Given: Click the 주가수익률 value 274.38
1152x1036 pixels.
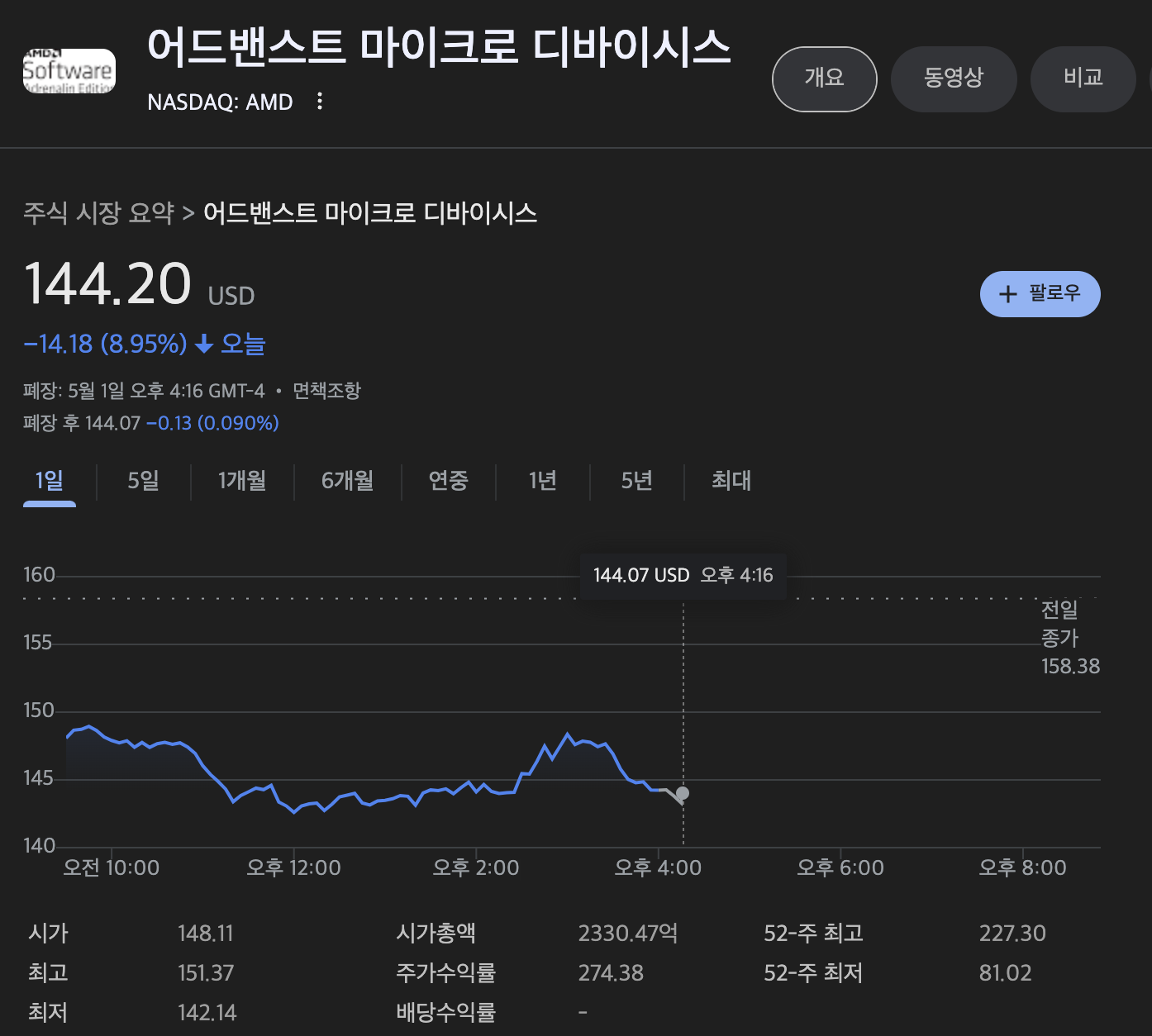Looking at the screenshot, I should click(611, 973).
